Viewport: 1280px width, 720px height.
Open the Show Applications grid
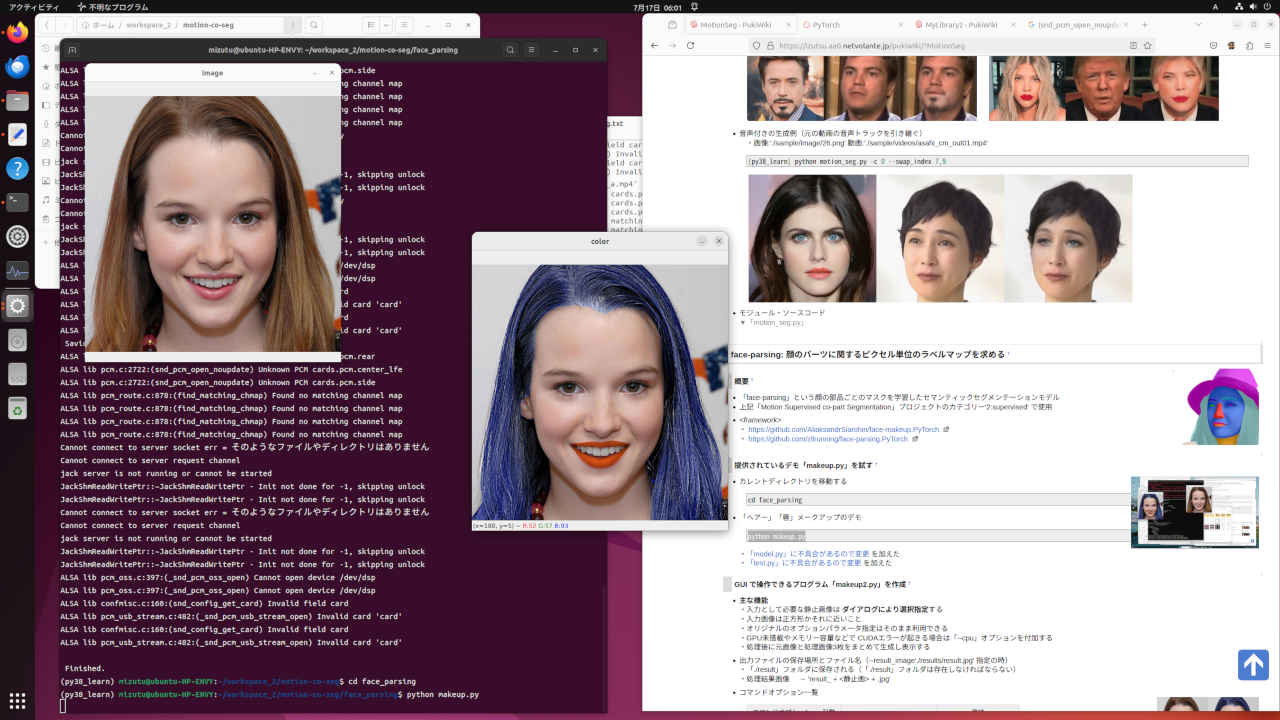pos(17,700)
